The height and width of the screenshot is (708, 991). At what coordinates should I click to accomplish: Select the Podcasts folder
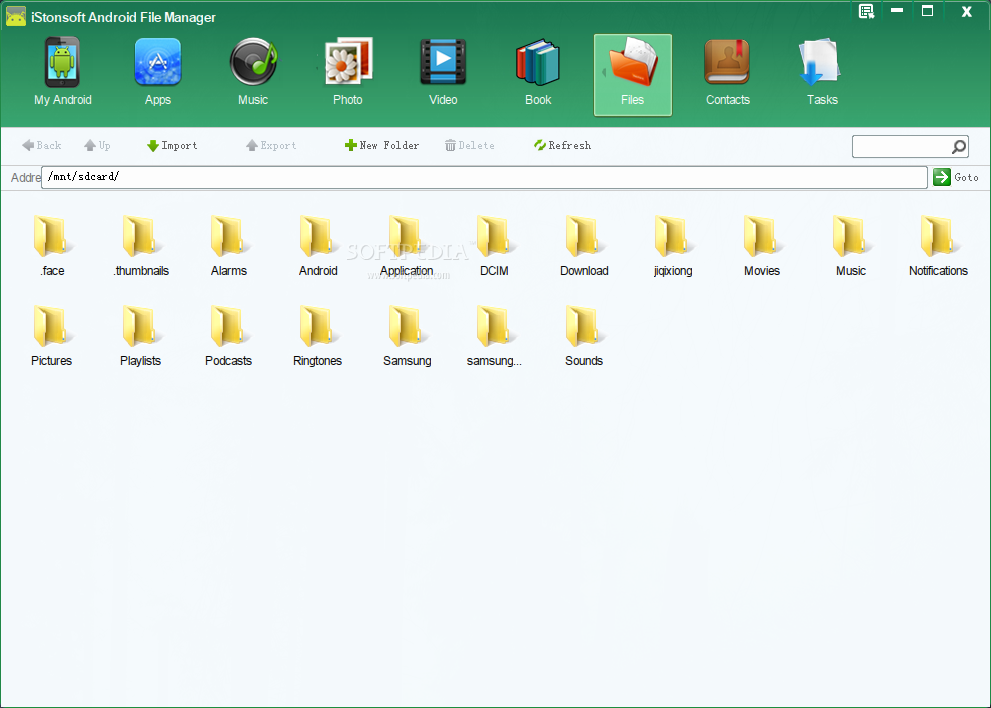[229, 336]
